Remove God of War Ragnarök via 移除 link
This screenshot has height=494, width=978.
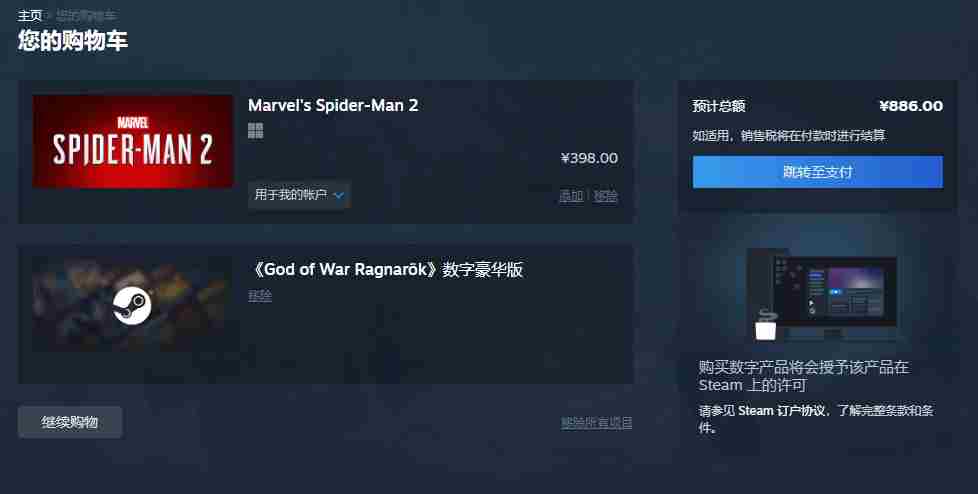260,296
